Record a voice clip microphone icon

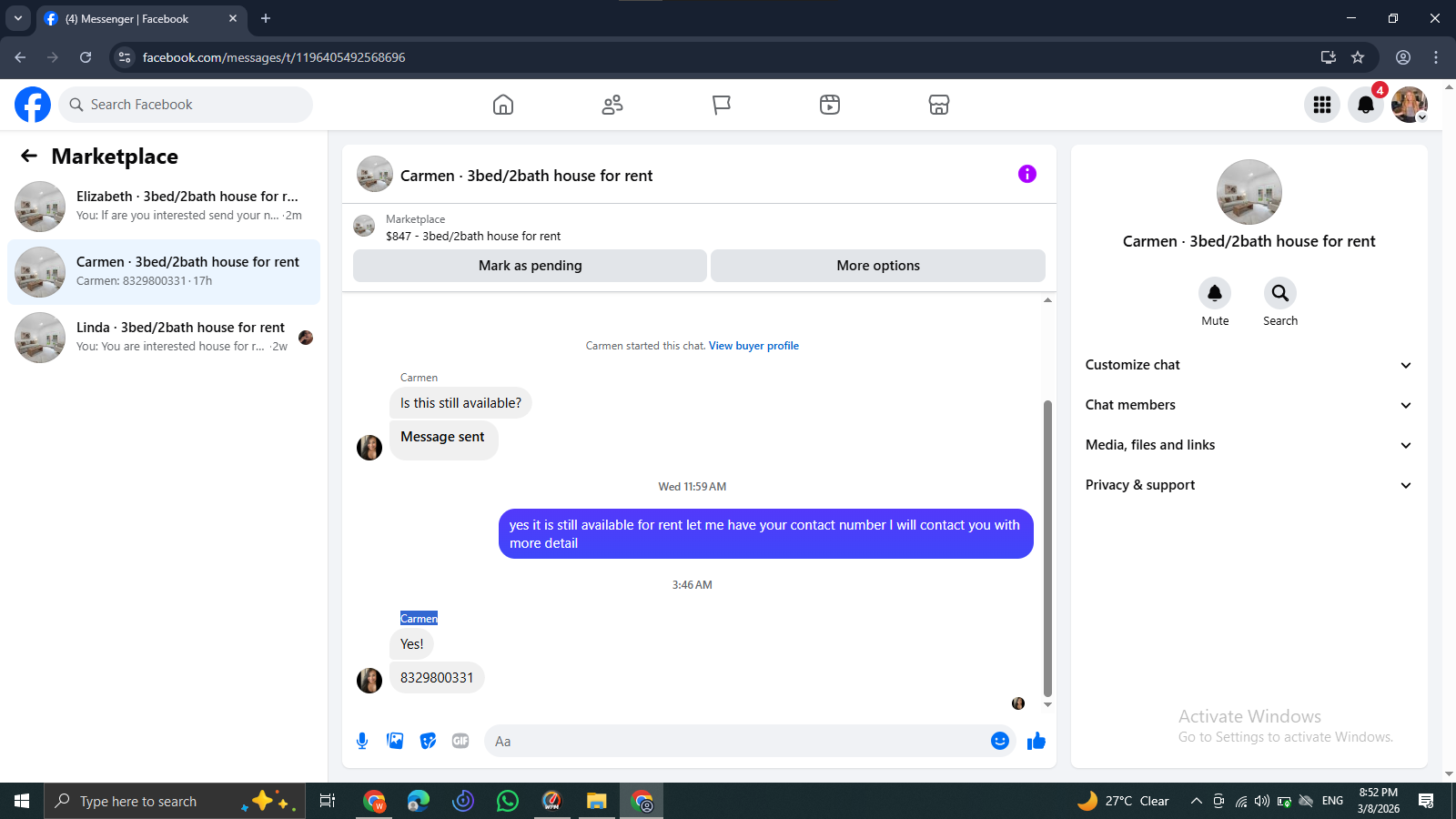point(362,741)
